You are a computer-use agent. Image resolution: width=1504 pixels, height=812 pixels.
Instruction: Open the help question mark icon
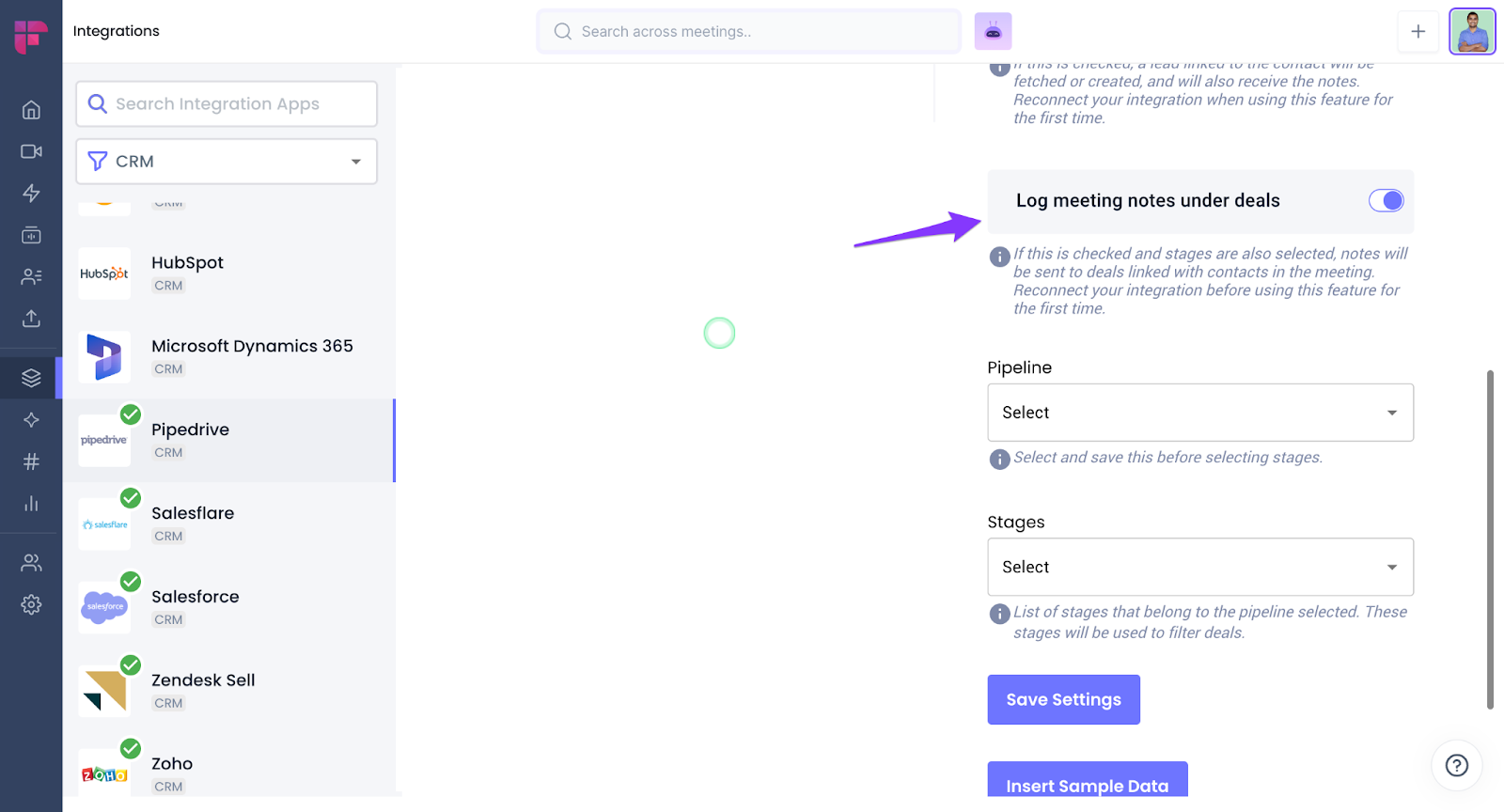pos(1456,765)
